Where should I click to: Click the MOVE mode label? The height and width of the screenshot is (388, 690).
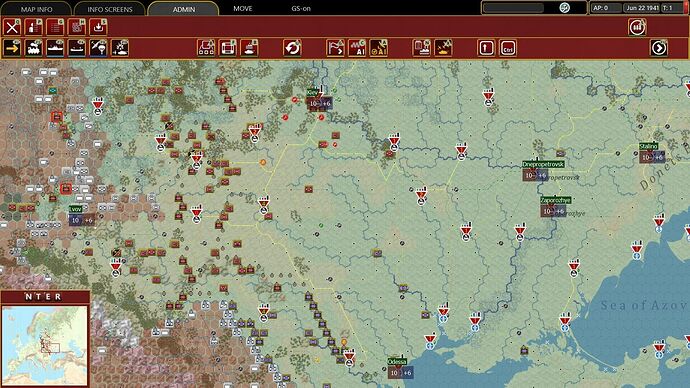pyautogui.click(x=242, y=8)
